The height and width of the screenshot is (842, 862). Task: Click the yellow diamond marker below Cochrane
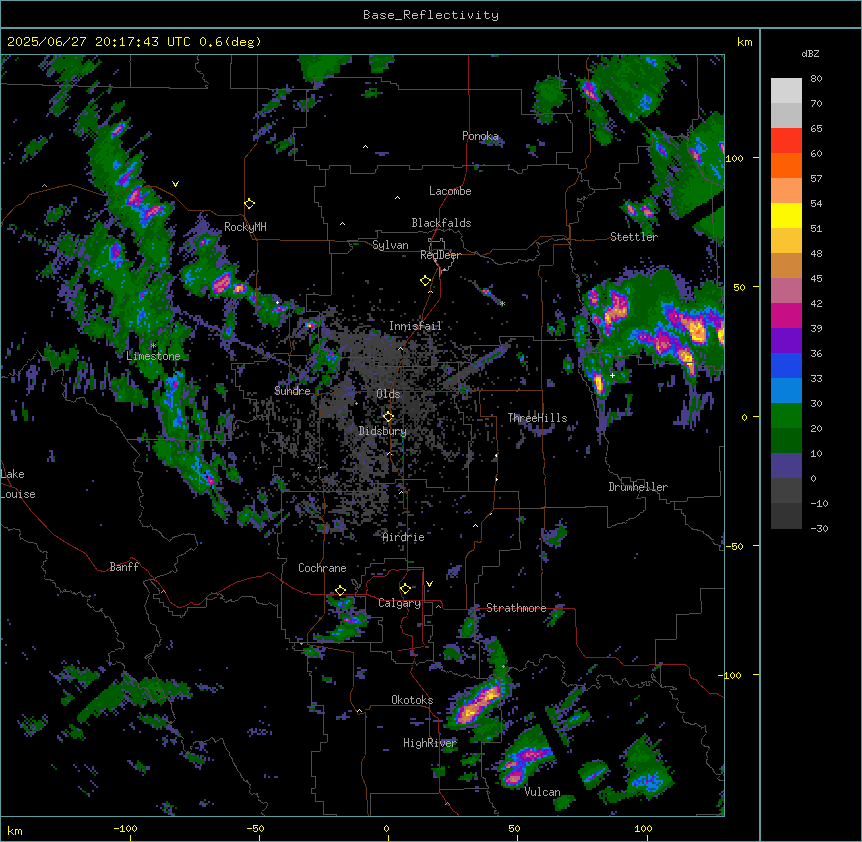[340, 591]
